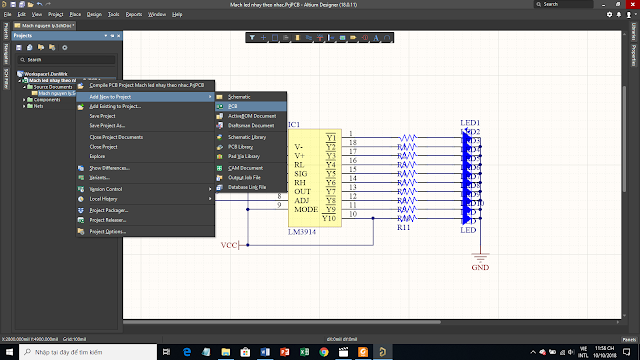This screenshot has height=360, width=640.
Task: Click the vertical scrollbar beside the schematic
Action: 624,139
